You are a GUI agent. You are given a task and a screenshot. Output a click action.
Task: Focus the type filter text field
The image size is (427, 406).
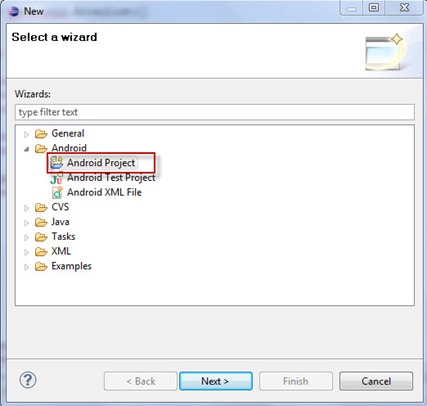[215, 112]
